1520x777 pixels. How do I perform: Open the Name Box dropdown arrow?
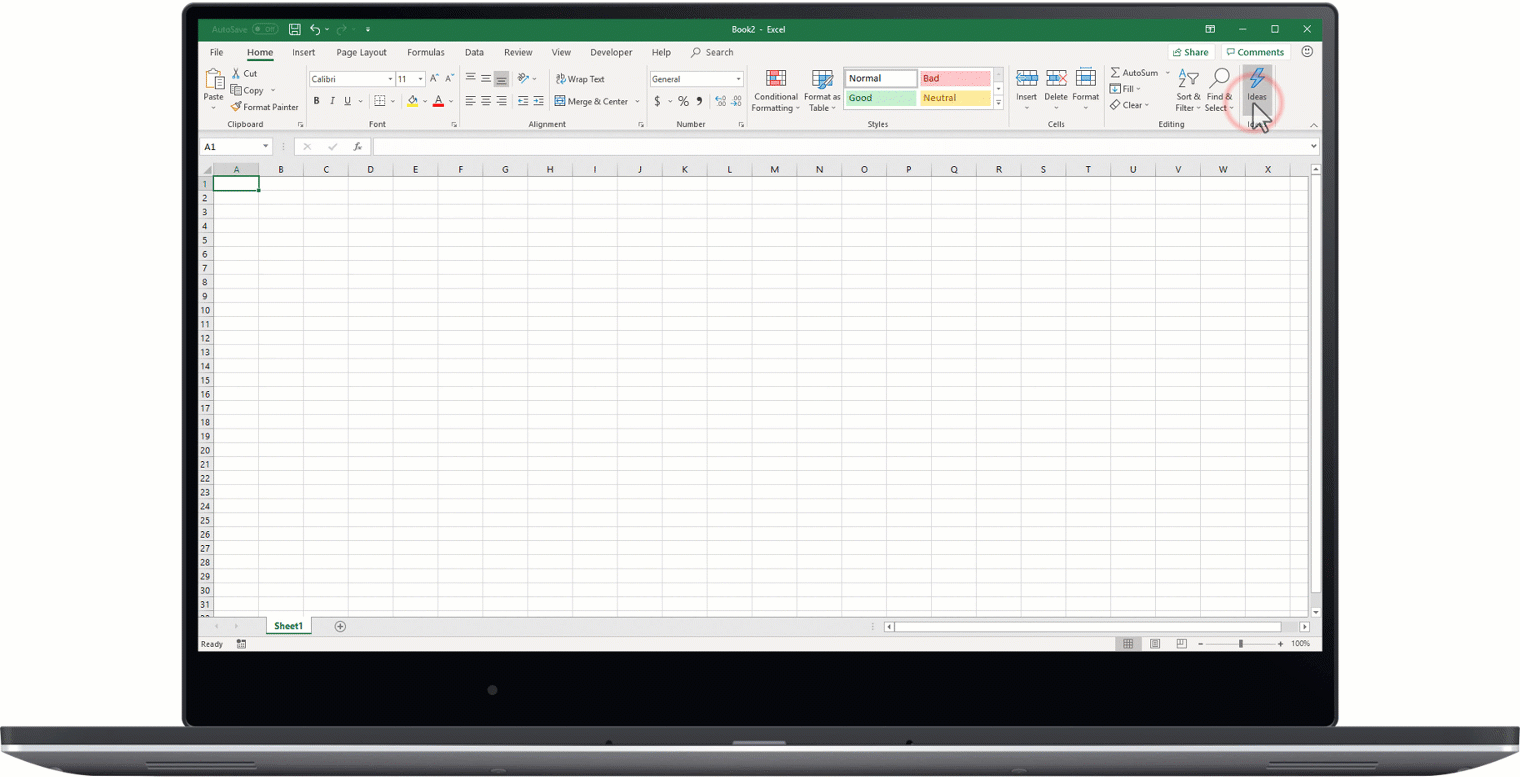coord(265,147)
